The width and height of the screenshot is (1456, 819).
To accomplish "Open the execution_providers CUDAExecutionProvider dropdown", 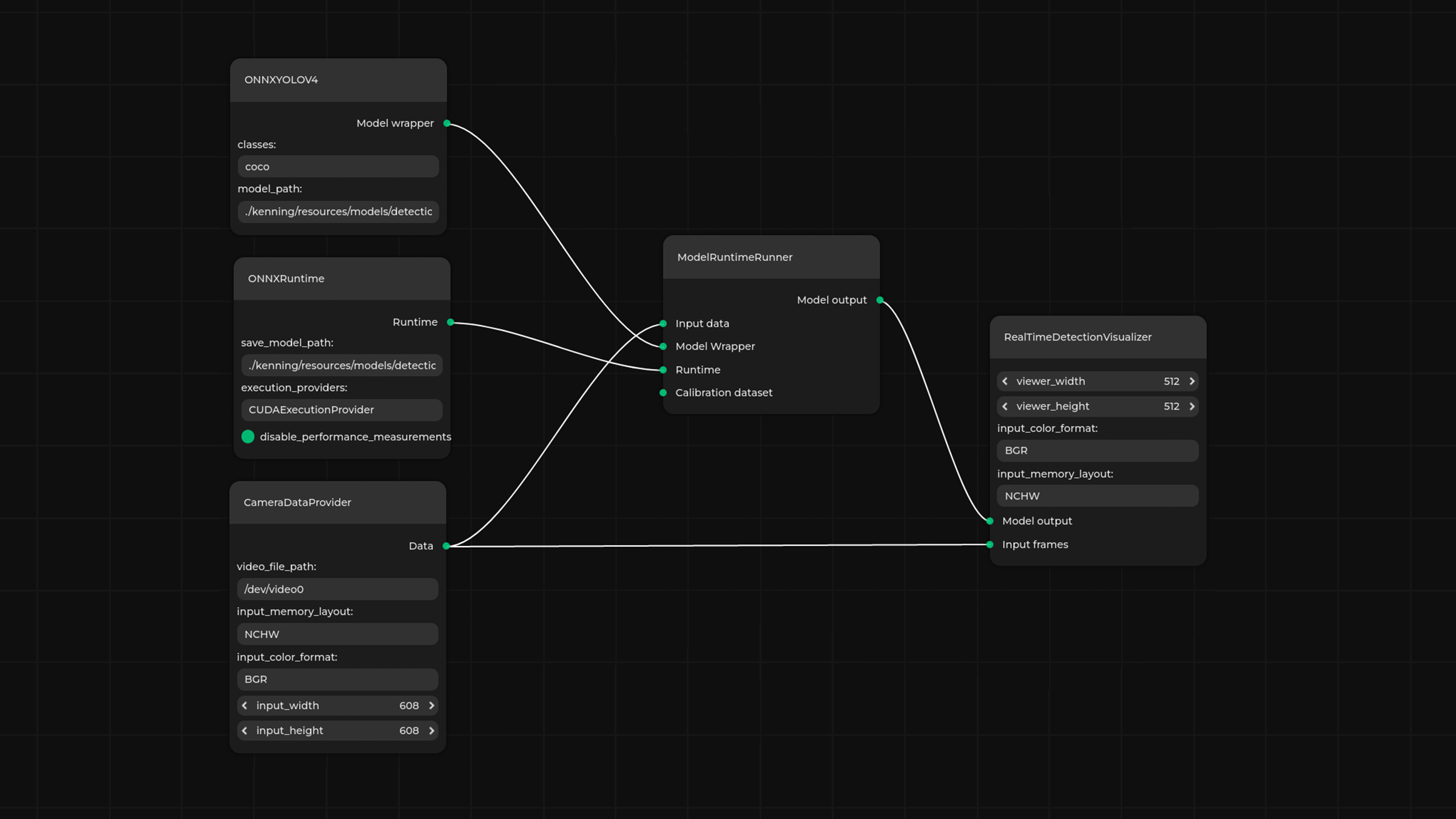I will tap(342, 410).
